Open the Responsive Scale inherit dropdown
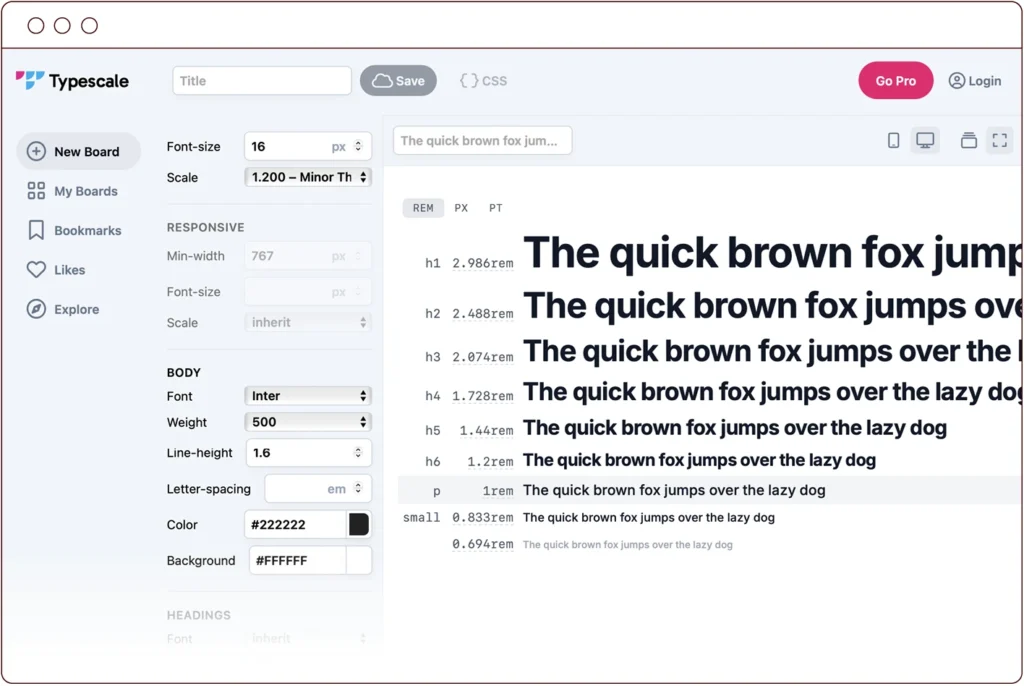Image resolution: width=1024 pixels, height=686 pixels. [308, 322]
